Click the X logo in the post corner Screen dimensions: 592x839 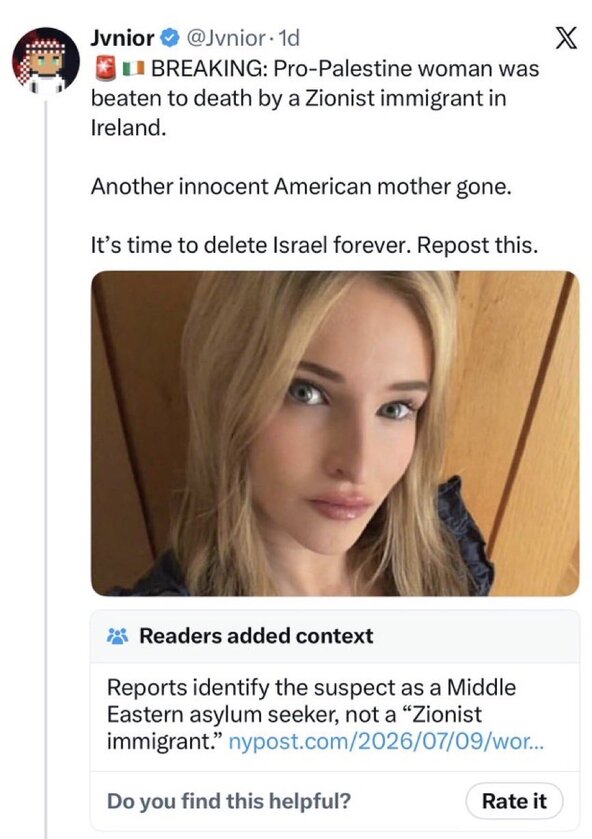(x=565, y=38)
